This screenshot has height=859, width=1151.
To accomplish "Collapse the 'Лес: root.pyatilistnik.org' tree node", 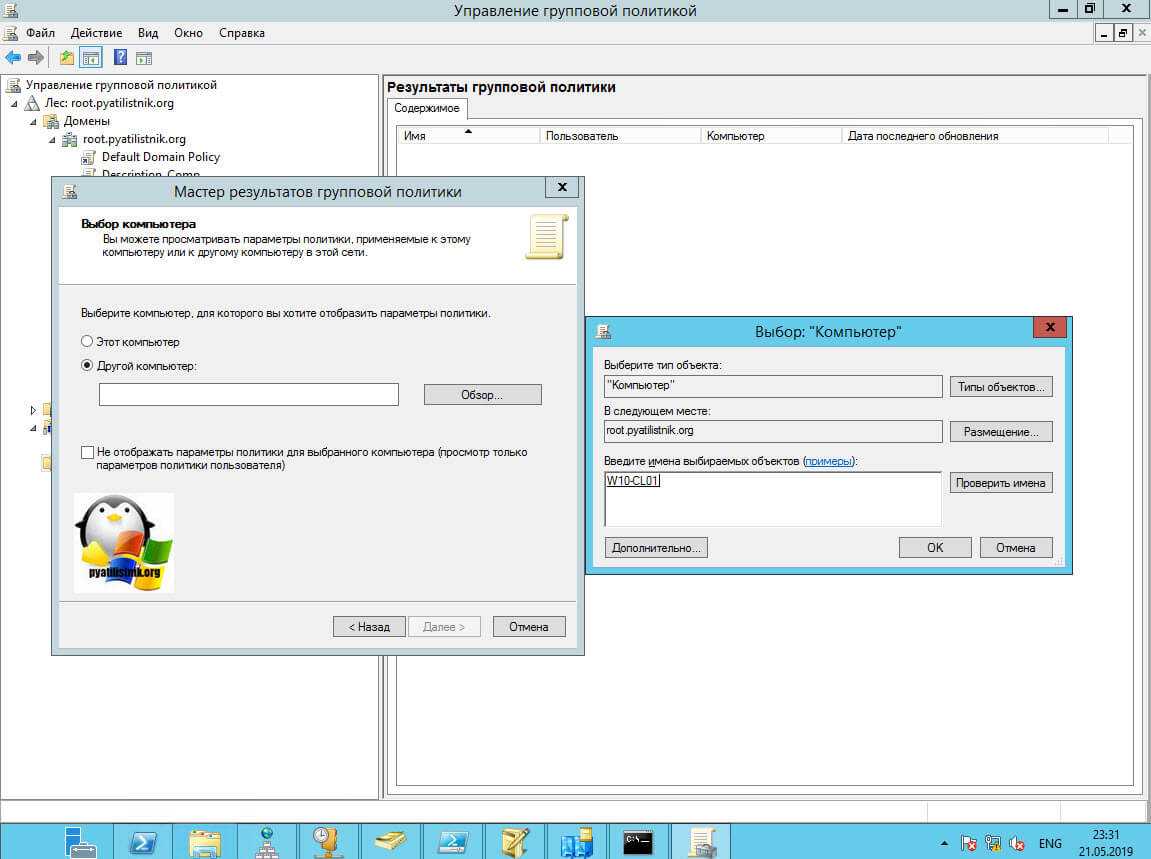I will 14,104.
